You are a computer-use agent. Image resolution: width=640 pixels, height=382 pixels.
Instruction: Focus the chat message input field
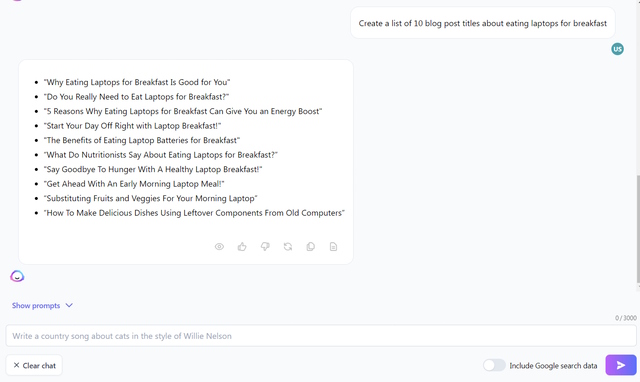(x=321, y=336)
